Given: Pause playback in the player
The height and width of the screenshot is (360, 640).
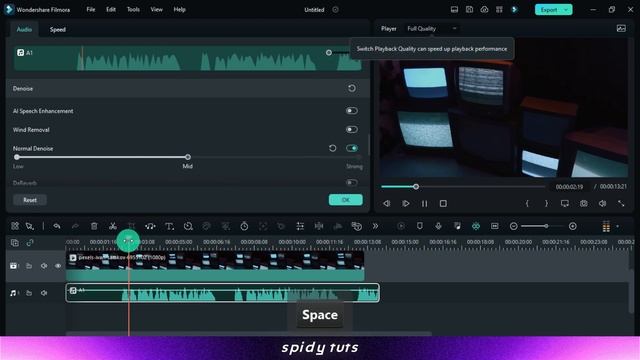Looking at the screenshot, I should (424, 203).
